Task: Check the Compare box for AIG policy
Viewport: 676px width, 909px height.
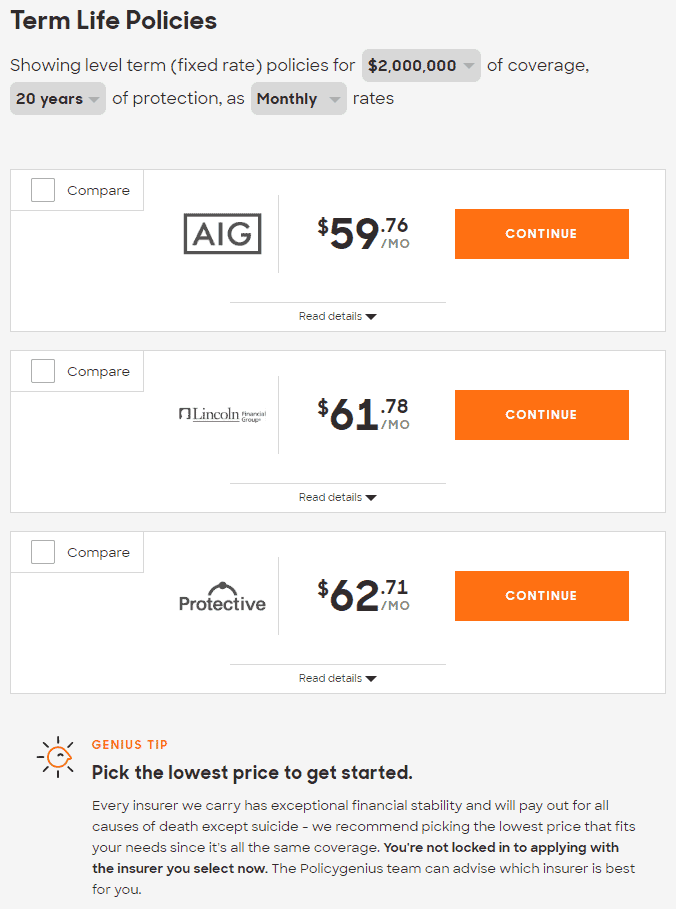Action: click(x=43, y=190)
